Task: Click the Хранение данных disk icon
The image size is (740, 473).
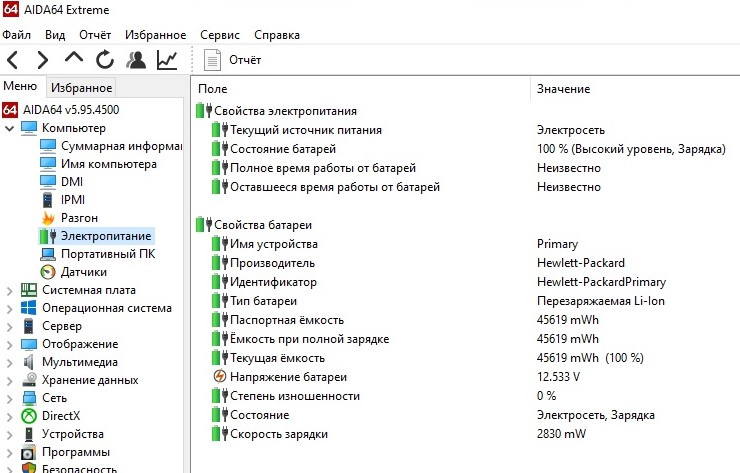Action: (x=29, y=380)
